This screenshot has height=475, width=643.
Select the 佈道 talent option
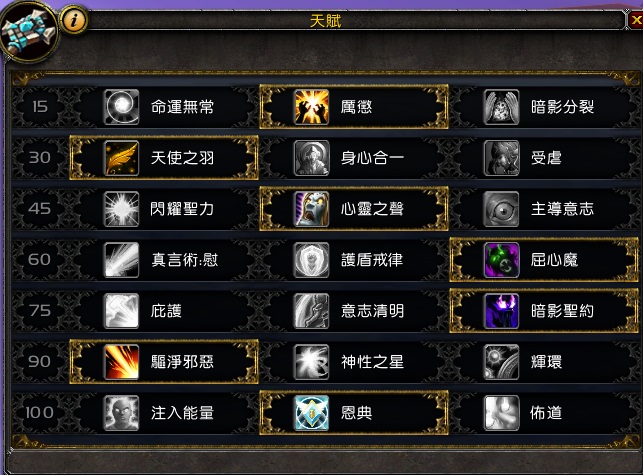pyautogui.click(x=544, y=413)
